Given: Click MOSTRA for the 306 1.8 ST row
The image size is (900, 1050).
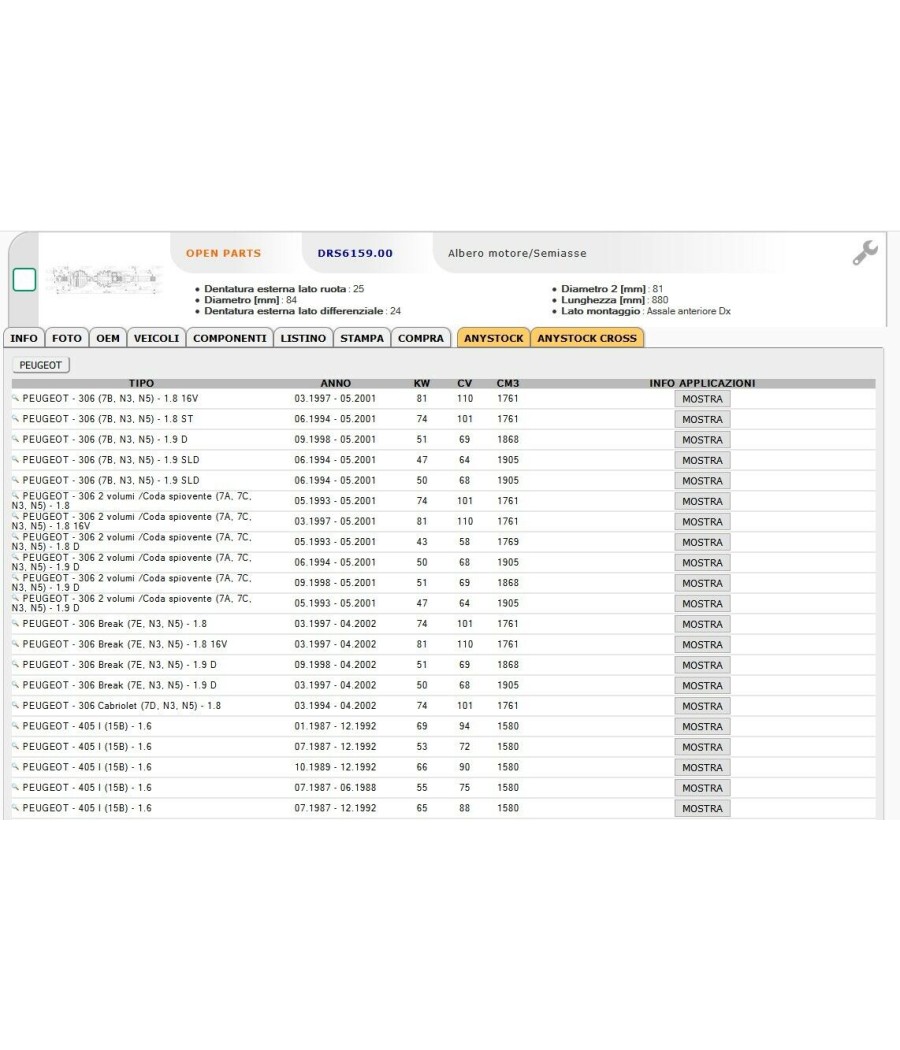Looking at the screenshot, I should [x=702, y=419].
